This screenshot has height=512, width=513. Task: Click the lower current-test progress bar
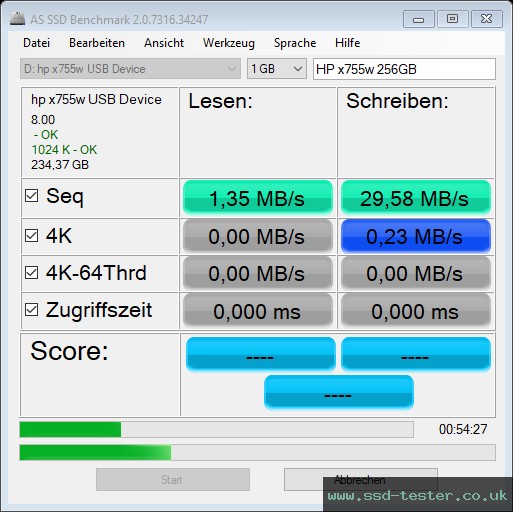(x=258, y=452)
